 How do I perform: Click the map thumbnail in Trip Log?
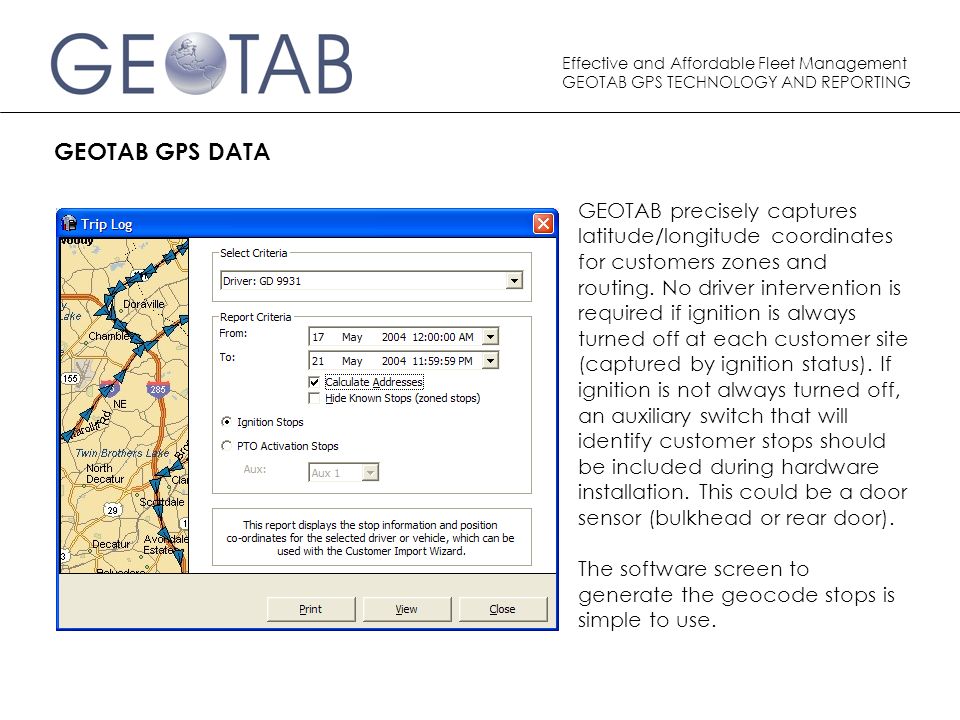pyautogui.click(x=124, y=406)
